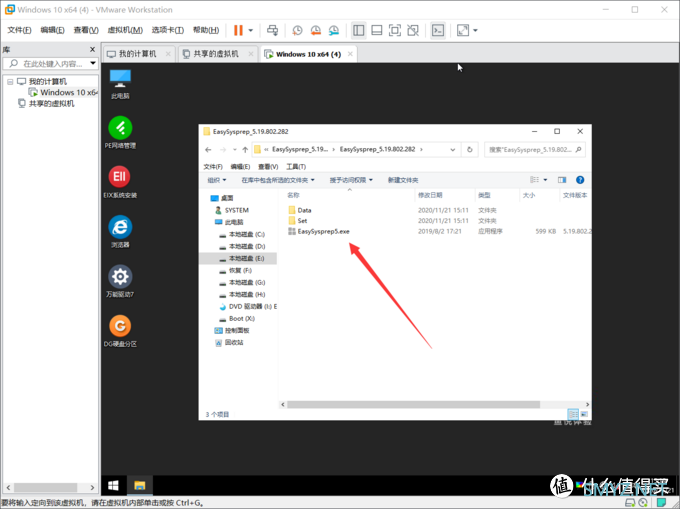
Task: Collapse the 我的计算机 tree node
Action: [x=10, y=82]
